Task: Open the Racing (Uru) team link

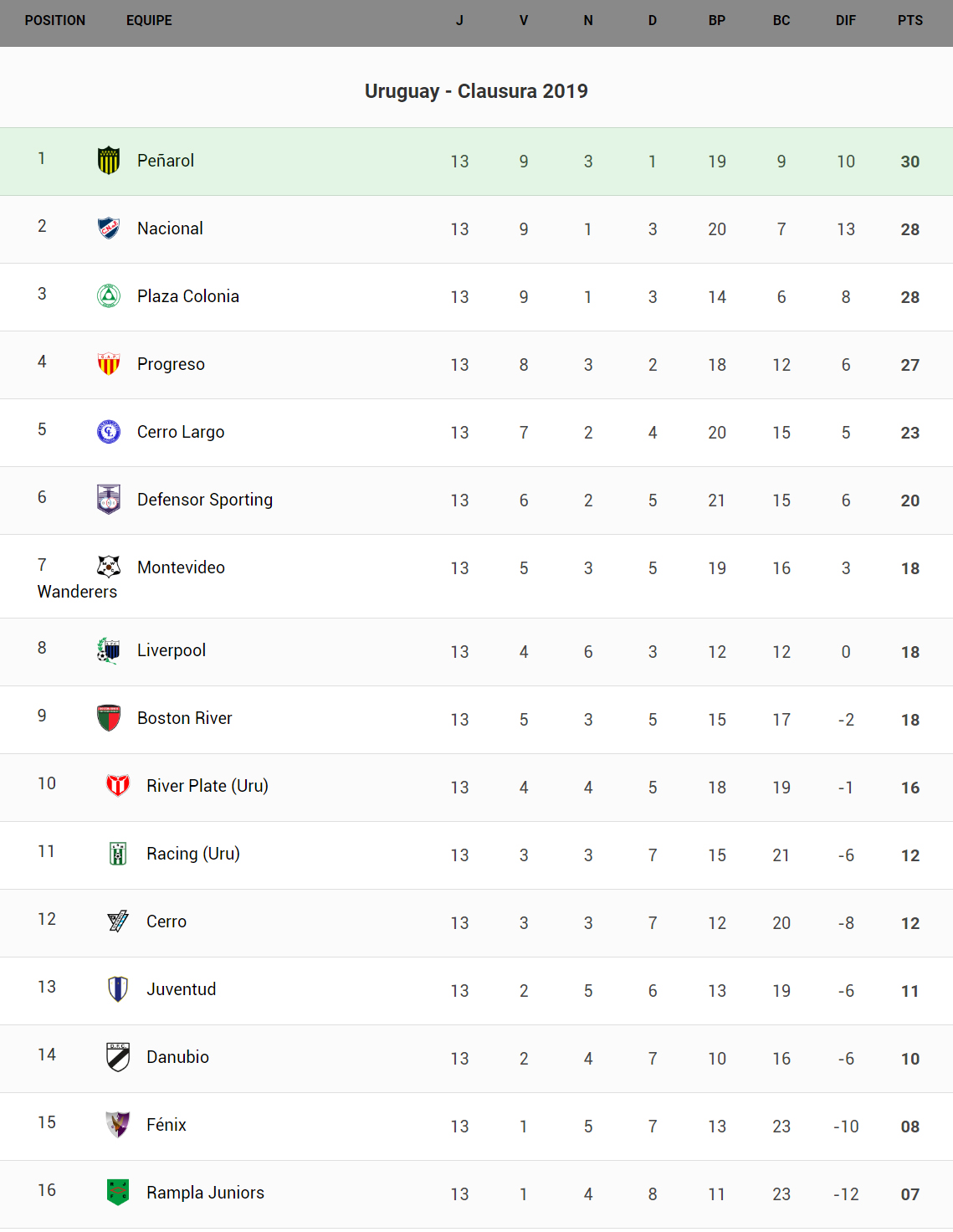Action: click(192, 854)
